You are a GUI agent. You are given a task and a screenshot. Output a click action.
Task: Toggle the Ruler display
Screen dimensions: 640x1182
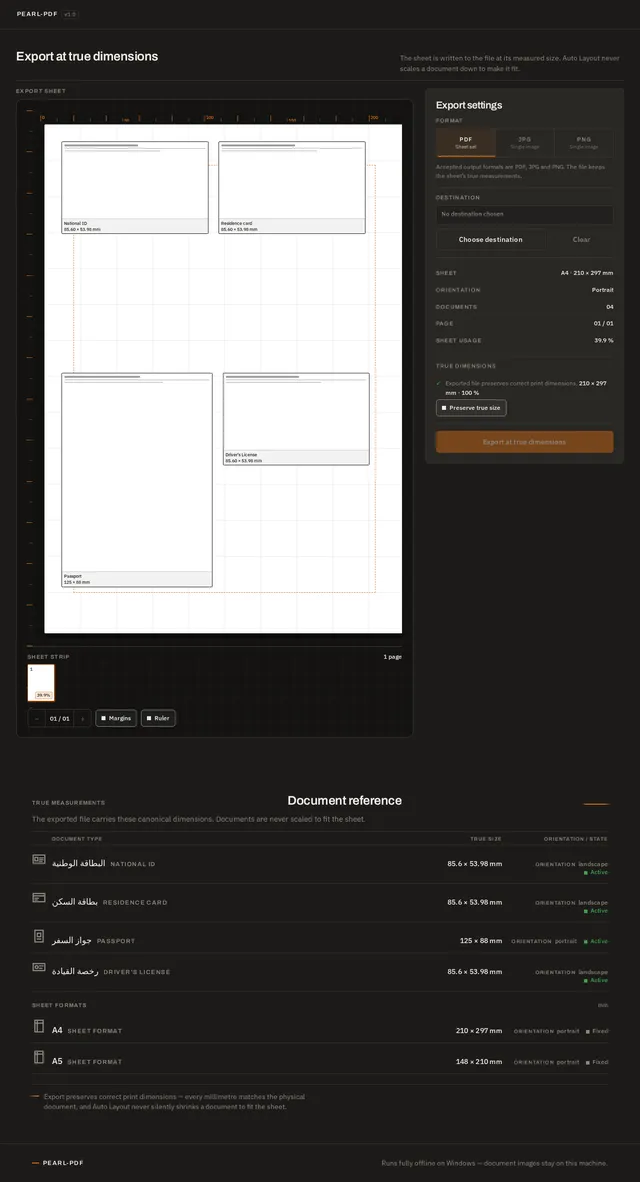(x=158, y=718)
